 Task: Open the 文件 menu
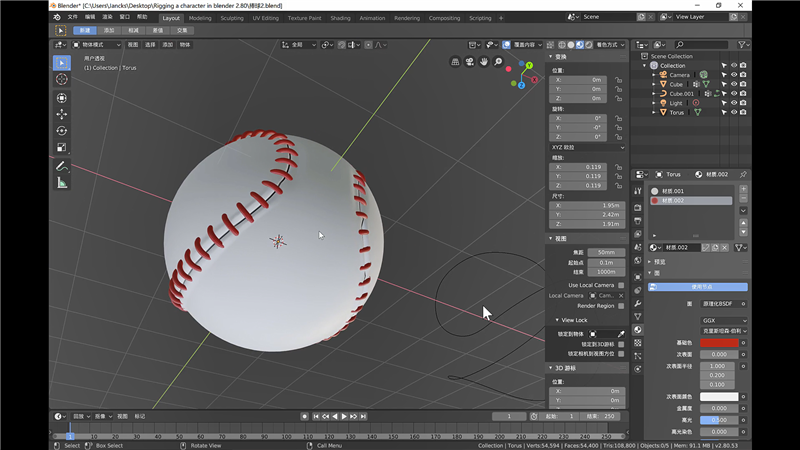73,17
